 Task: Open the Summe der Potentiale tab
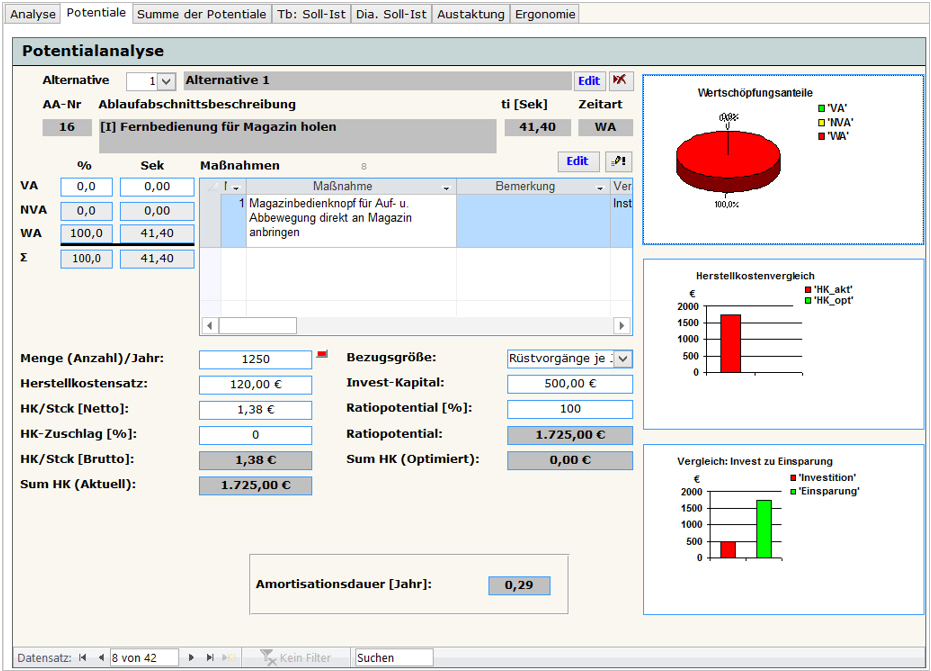[202, 14]
